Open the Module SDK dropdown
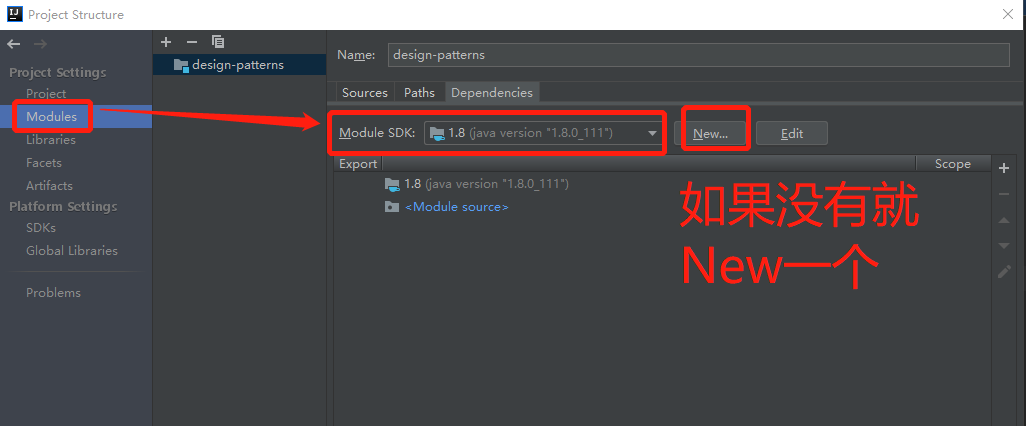Image resolution: width=1026 pixels, height=426 pixels. pos(542,133)
